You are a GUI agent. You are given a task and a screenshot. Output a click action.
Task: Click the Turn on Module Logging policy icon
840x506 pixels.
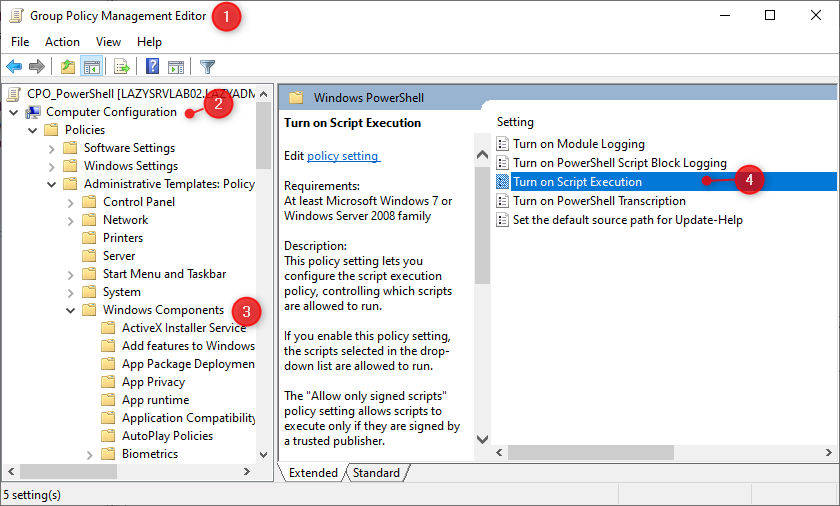[502, 144]
